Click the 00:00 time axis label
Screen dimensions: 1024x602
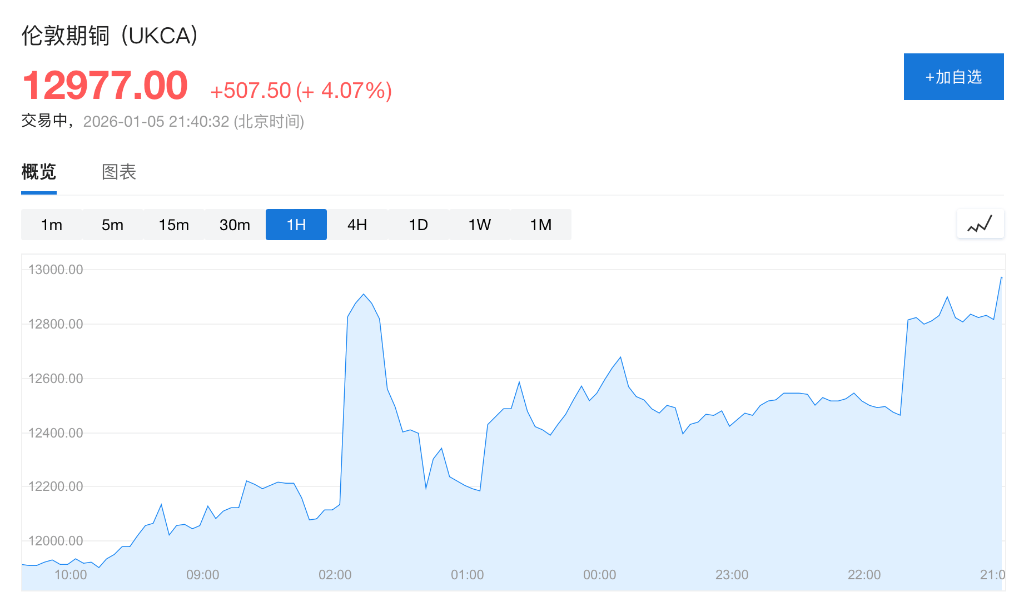599,575
